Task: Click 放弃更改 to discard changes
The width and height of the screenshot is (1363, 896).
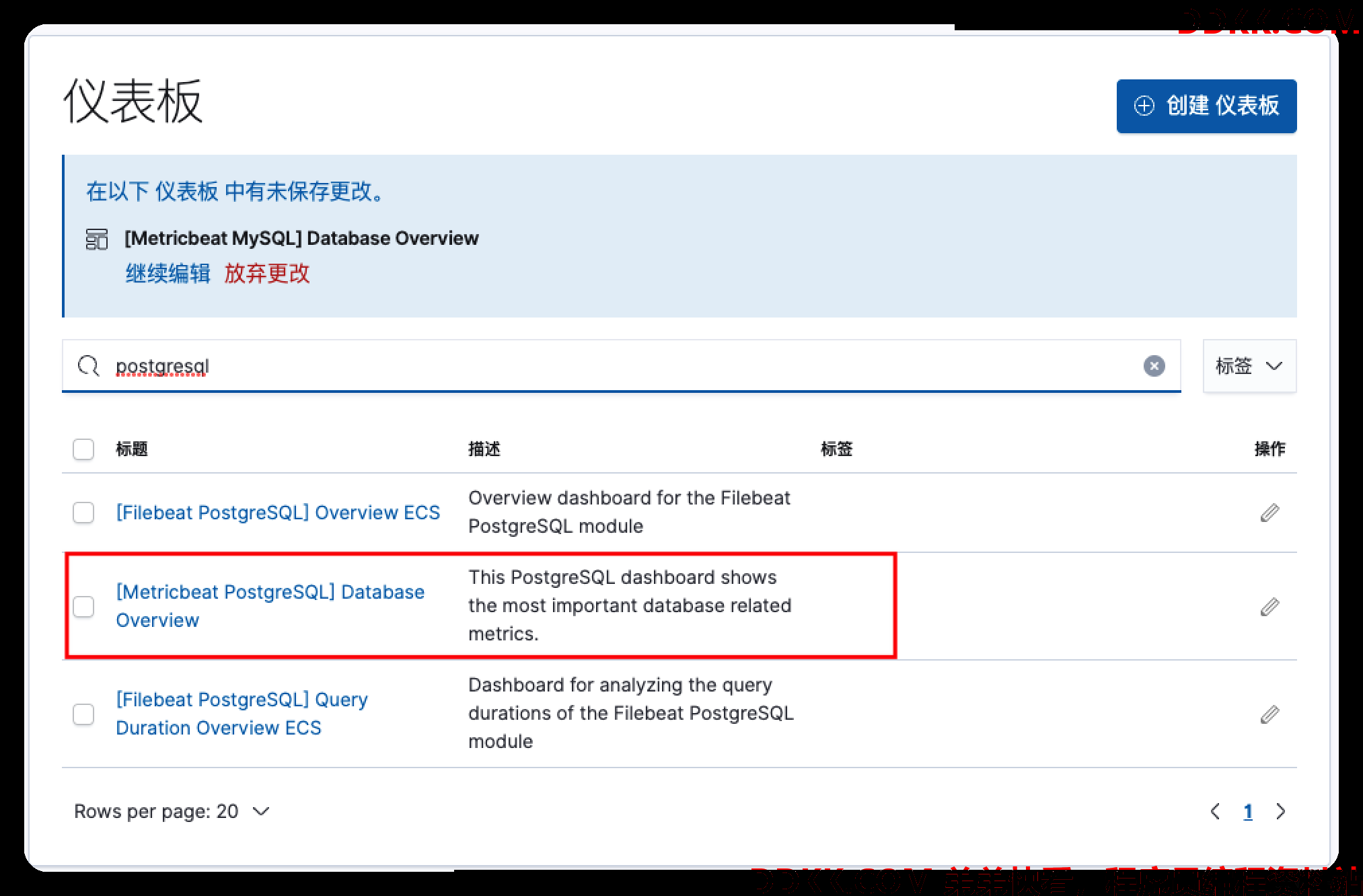Action: pos(267,274)
